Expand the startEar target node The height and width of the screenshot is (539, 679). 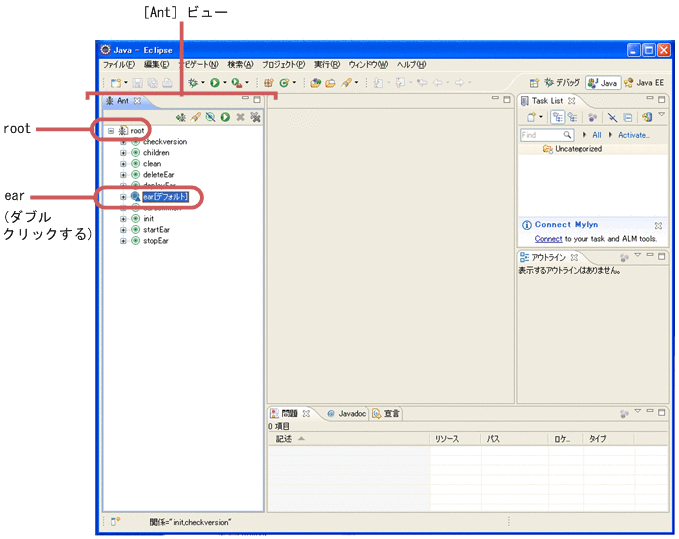tap(123, 230)
